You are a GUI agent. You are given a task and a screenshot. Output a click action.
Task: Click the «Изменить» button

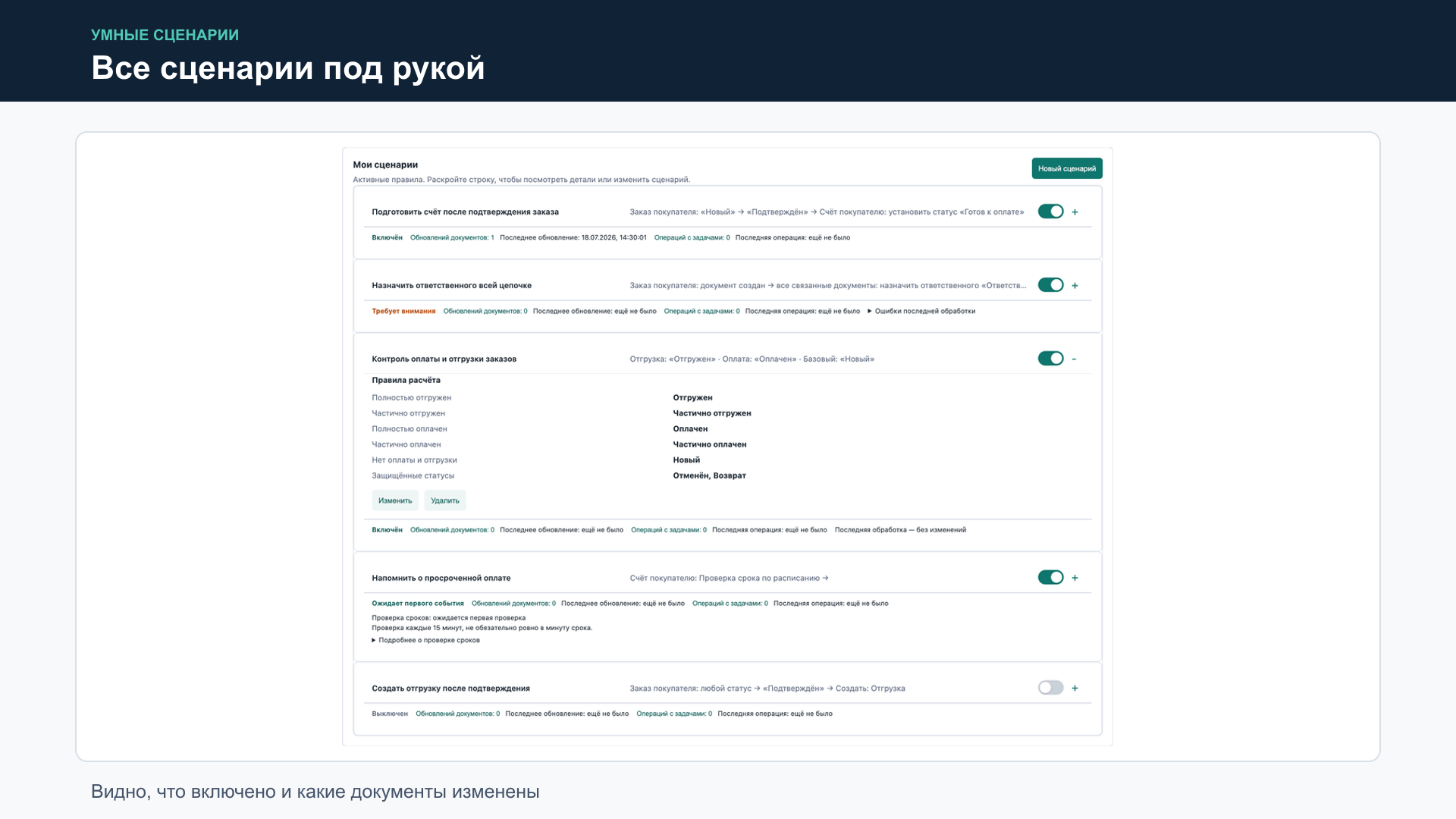395,500
